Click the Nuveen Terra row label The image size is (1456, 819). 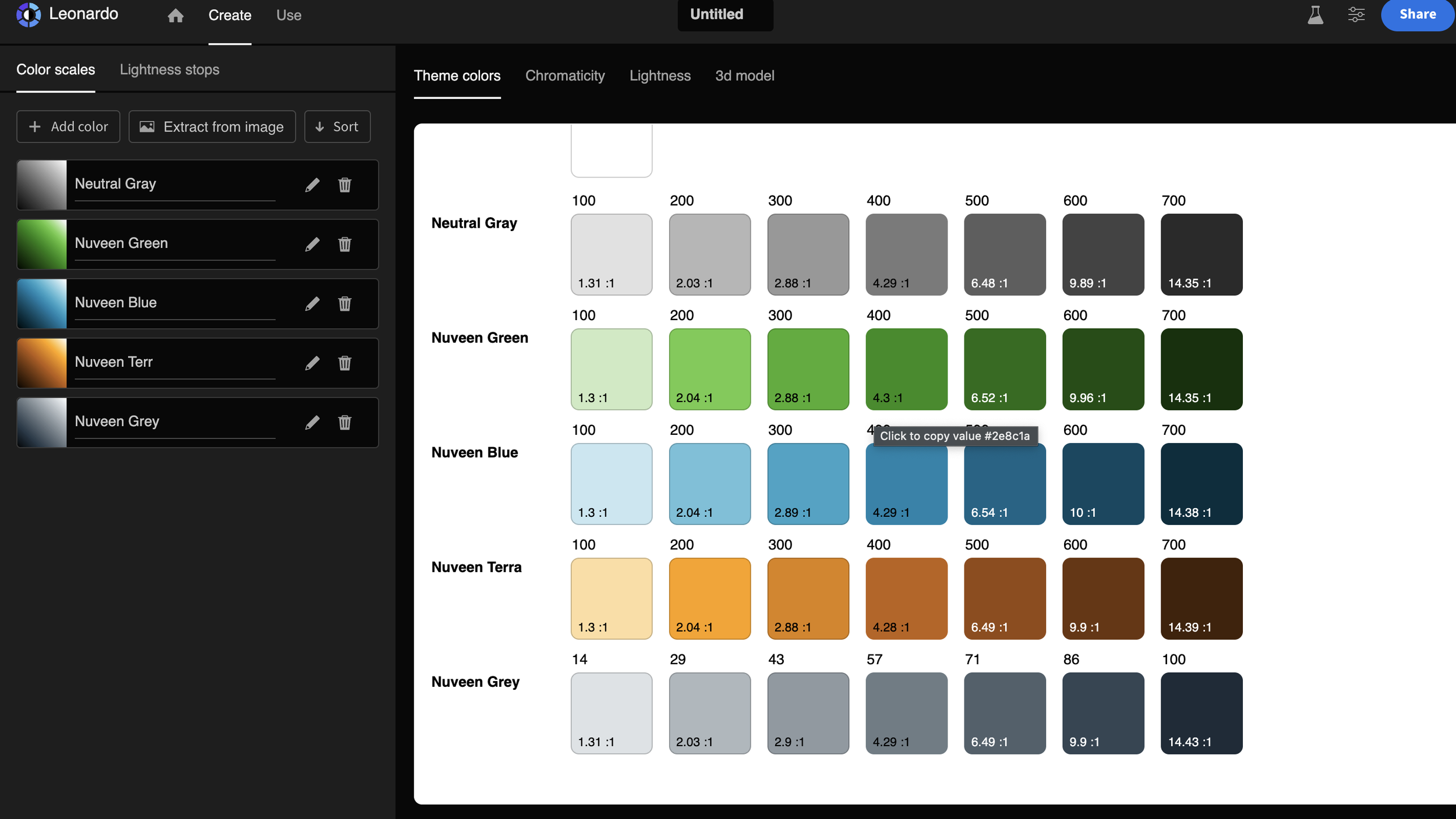[476, 567]
